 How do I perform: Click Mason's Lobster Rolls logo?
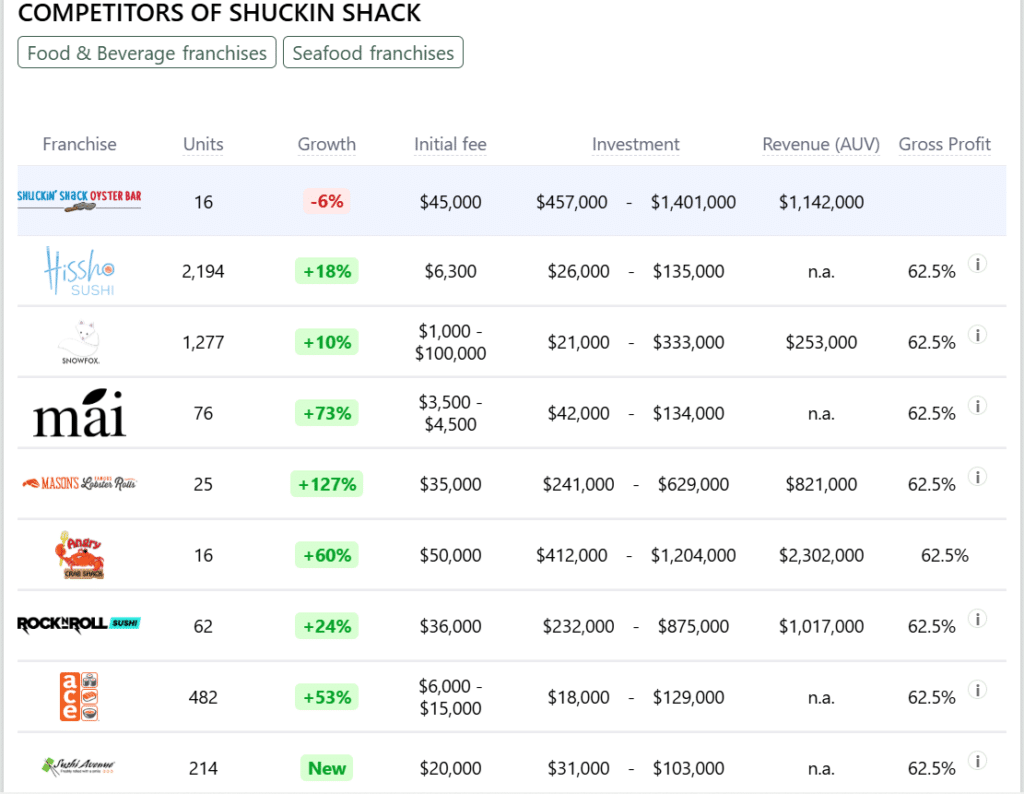(x=79, y=484)
